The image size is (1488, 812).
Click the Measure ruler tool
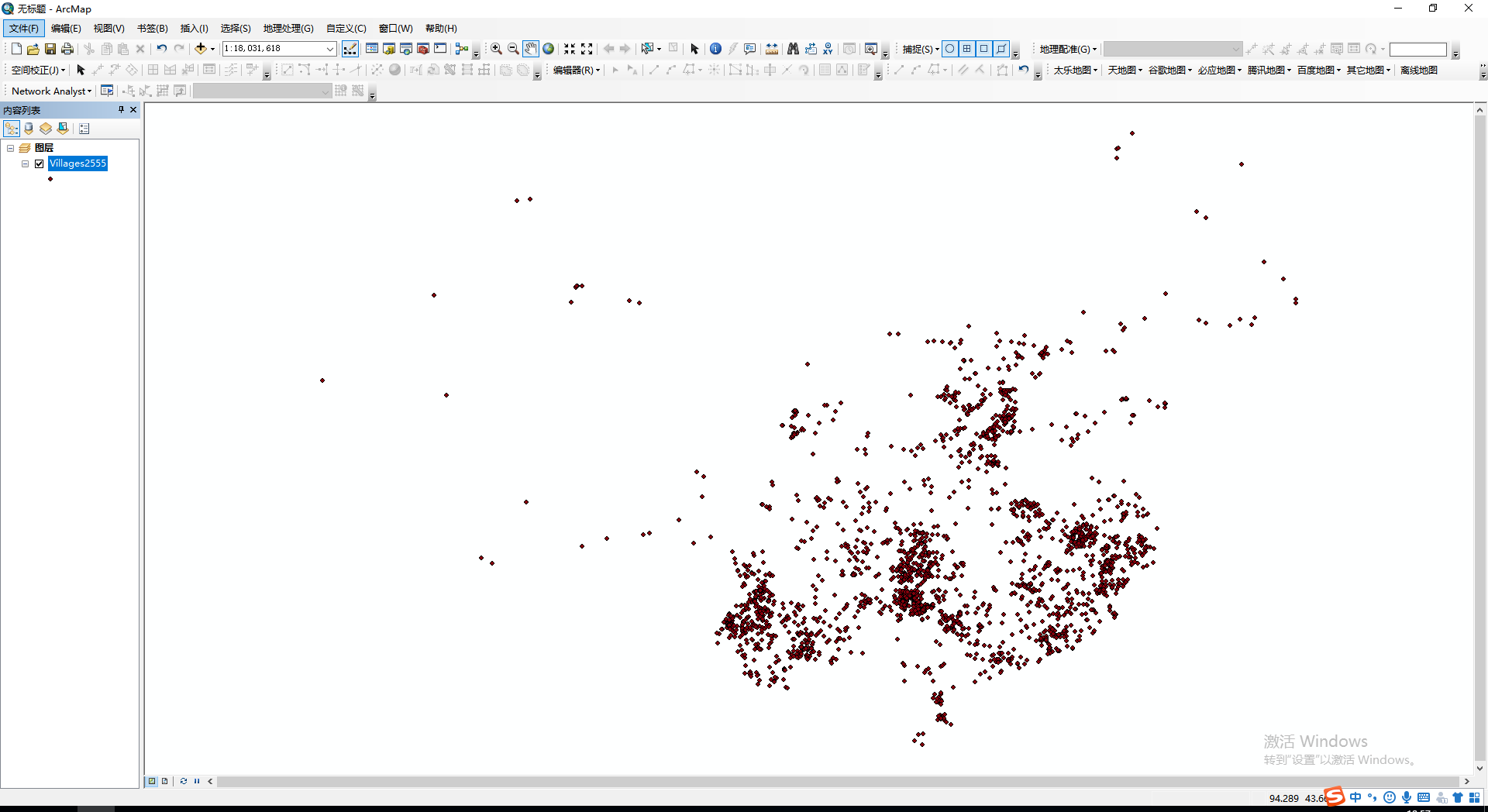pos(772,49)
